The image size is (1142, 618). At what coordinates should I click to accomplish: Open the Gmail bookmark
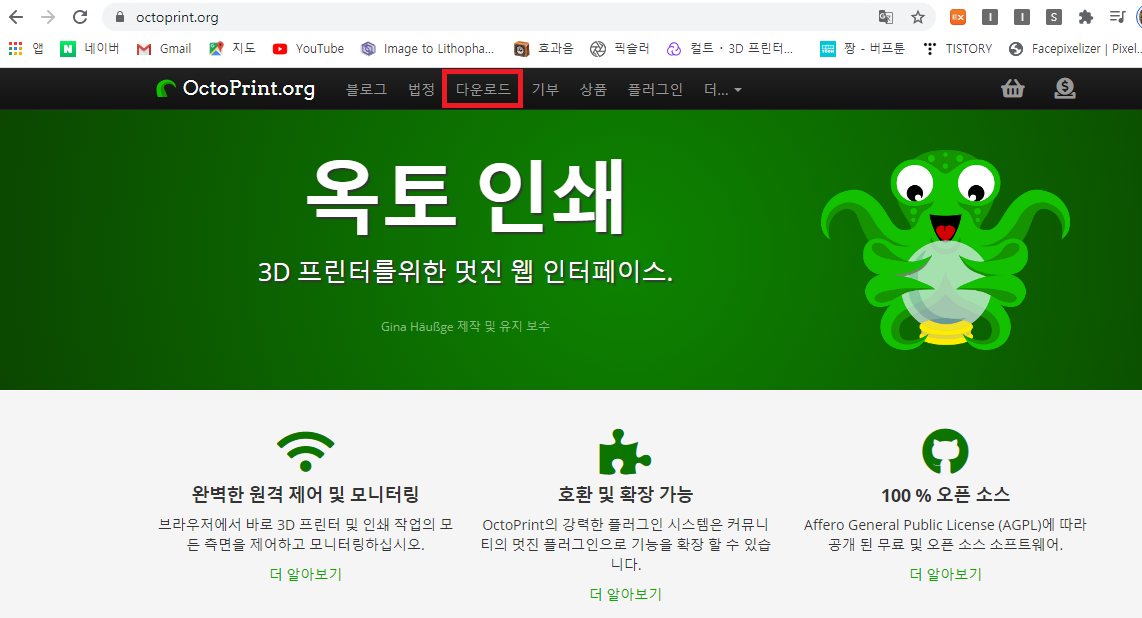(x=164, y=49)
